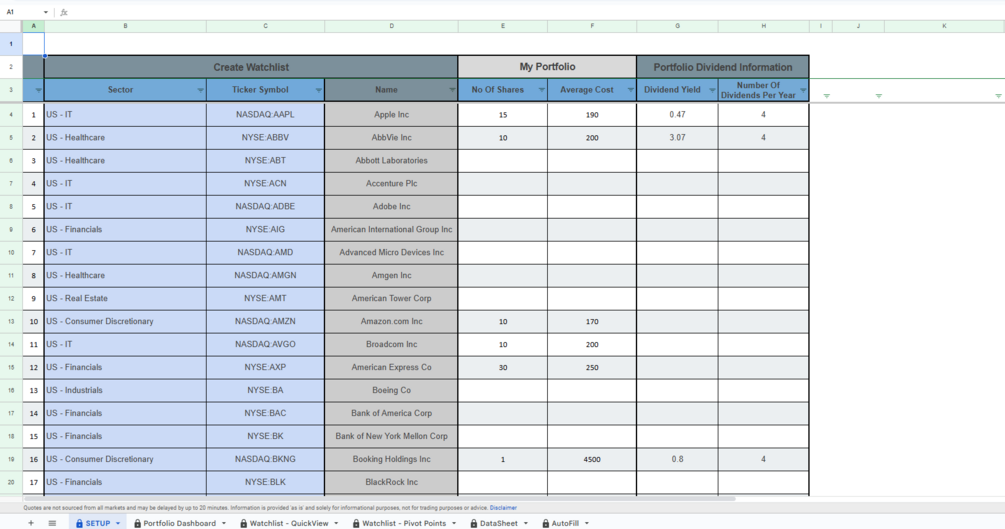Select the American International Group Inc cell
The image size is (1005, 529).
coord(392,230)
